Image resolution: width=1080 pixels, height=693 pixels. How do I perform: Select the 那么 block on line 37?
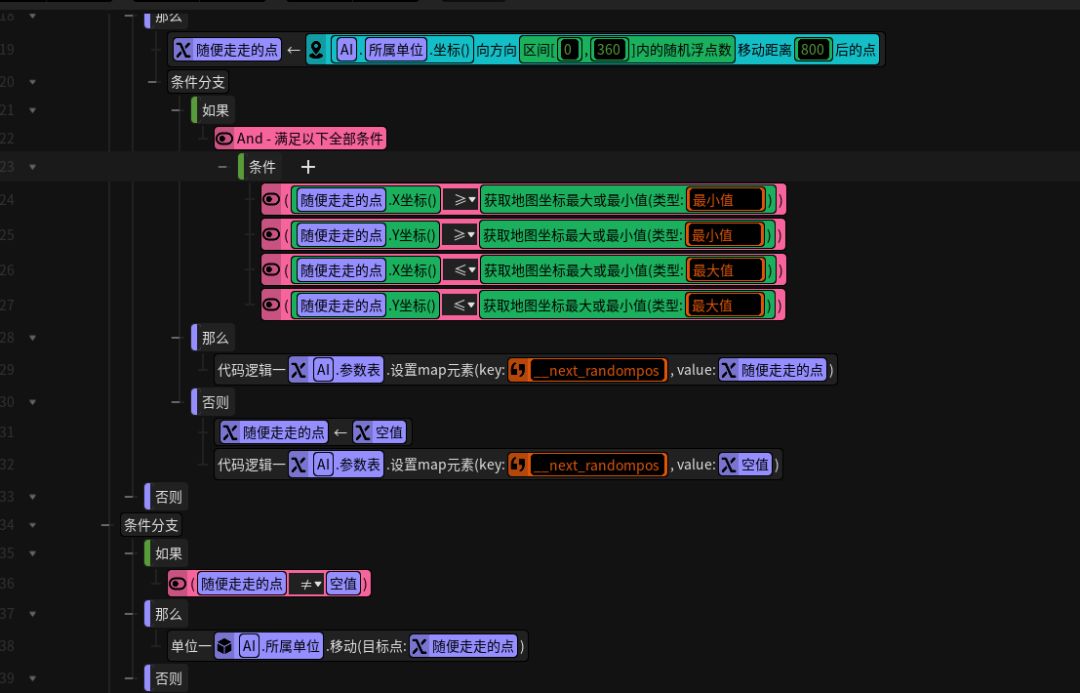tap(167, 614)
